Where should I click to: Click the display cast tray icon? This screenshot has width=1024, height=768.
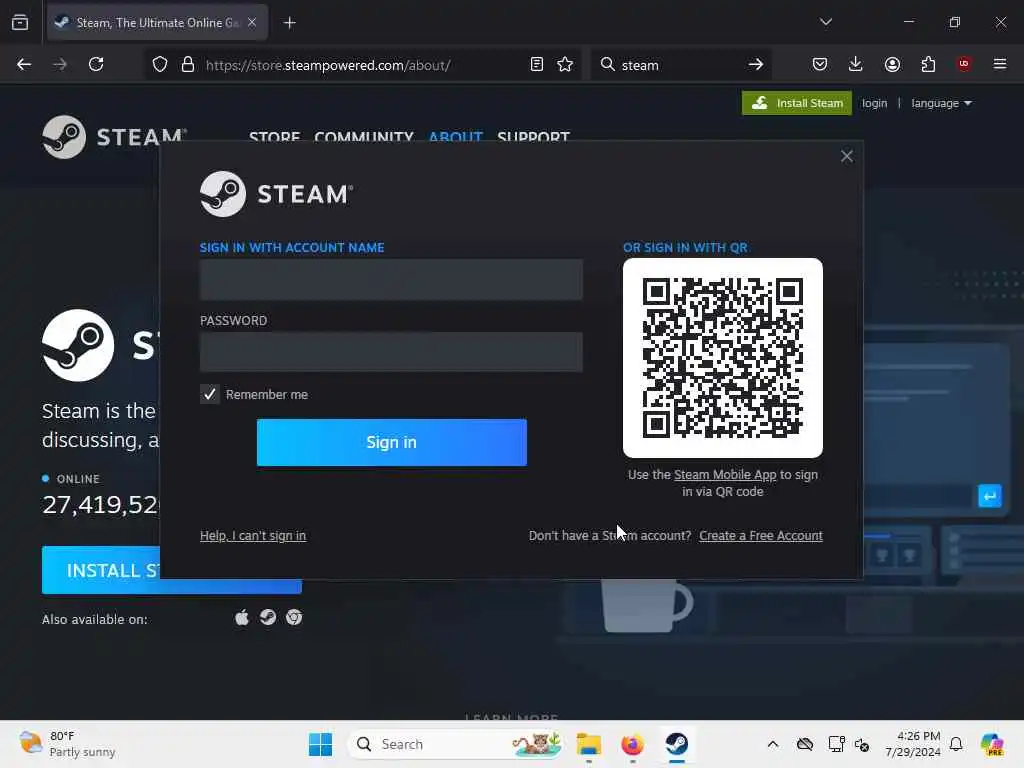coord(836,744)
